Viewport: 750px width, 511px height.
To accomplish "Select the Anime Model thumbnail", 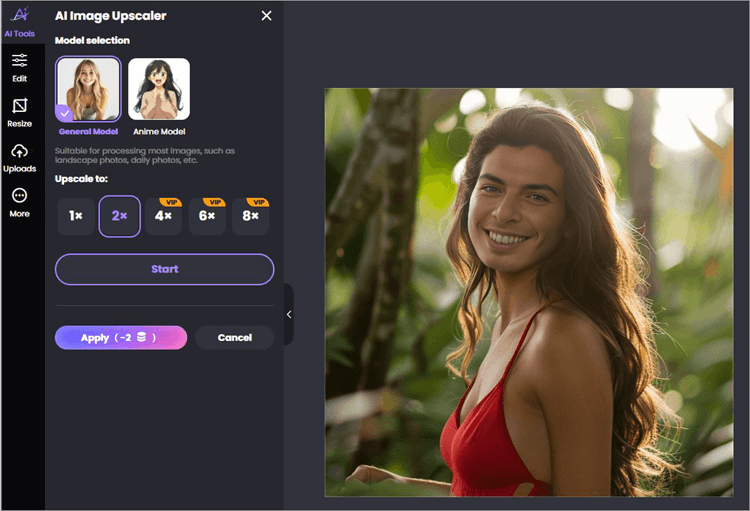I will click(159, 89).
